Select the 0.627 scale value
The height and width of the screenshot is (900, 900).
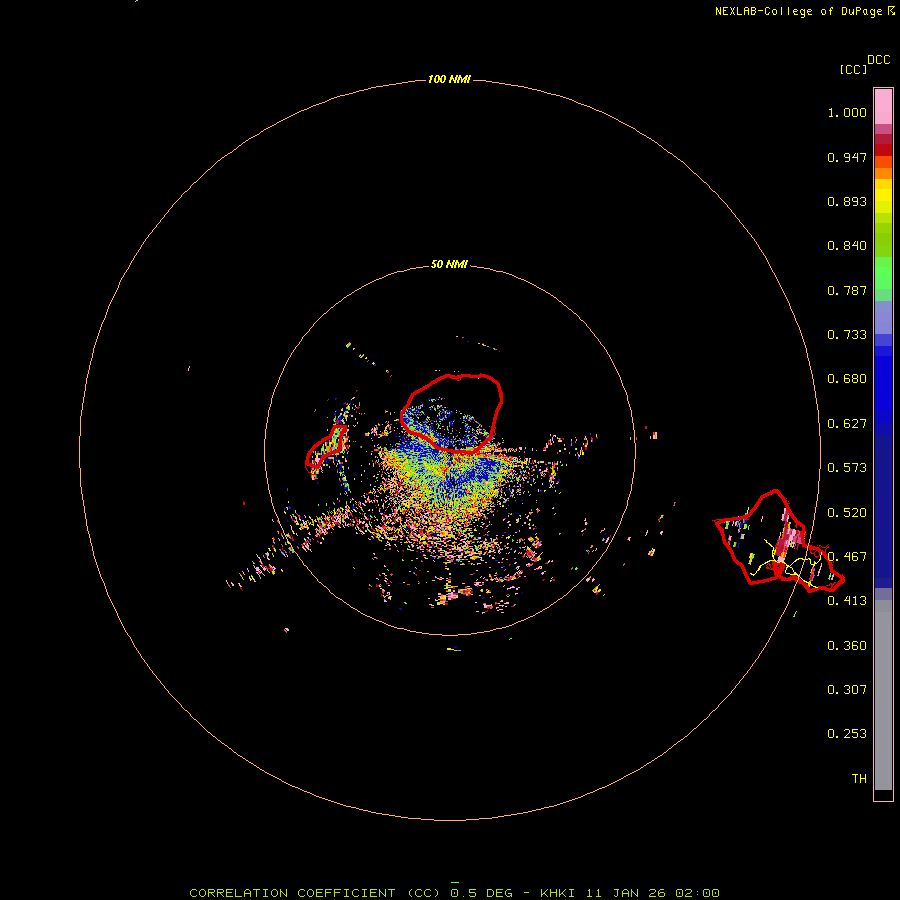coord(847,424)
